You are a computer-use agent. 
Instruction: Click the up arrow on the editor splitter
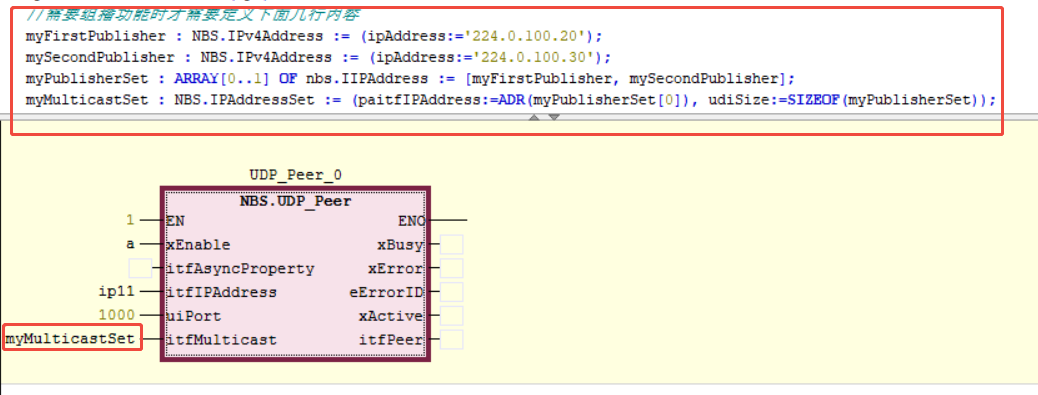coord(535,117)
